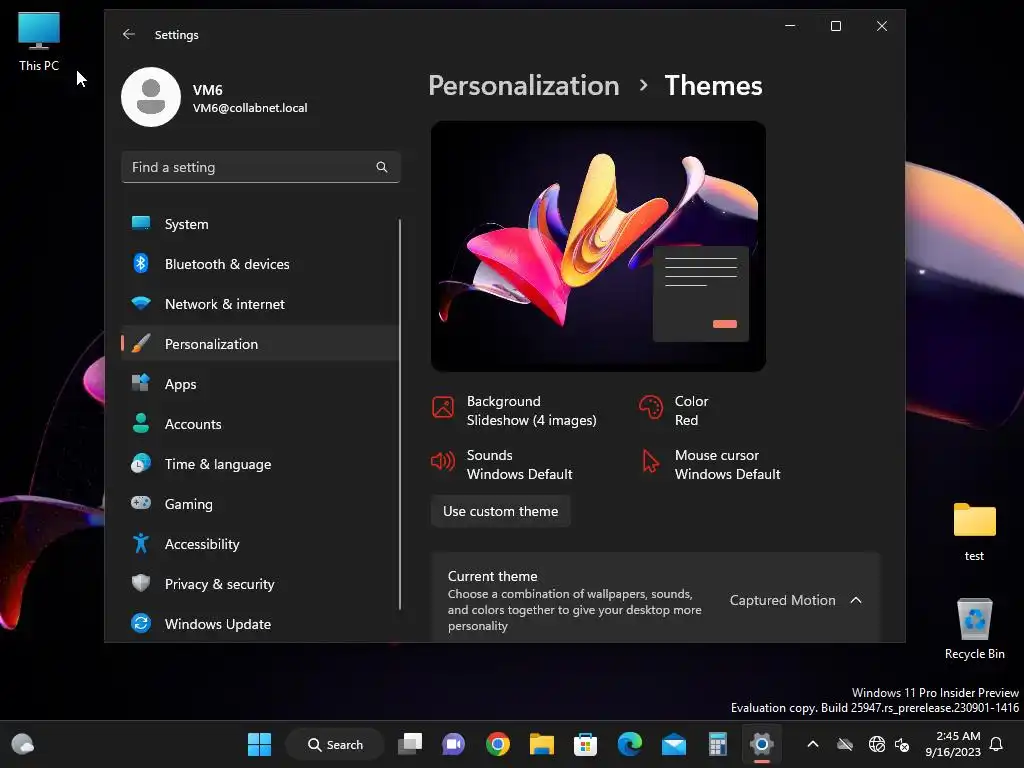This screenshot has width=1024, height=768.
Task: Launch the Teams Chat taskbar icon
Action: [x=454, y=744]
